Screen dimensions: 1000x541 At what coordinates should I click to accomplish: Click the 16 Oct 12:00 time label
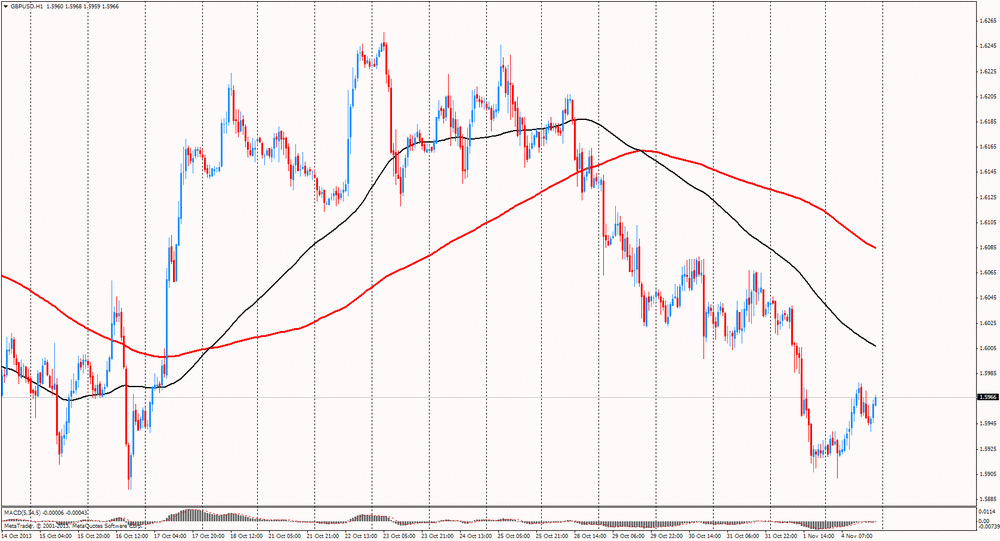[x=131, y=537]
